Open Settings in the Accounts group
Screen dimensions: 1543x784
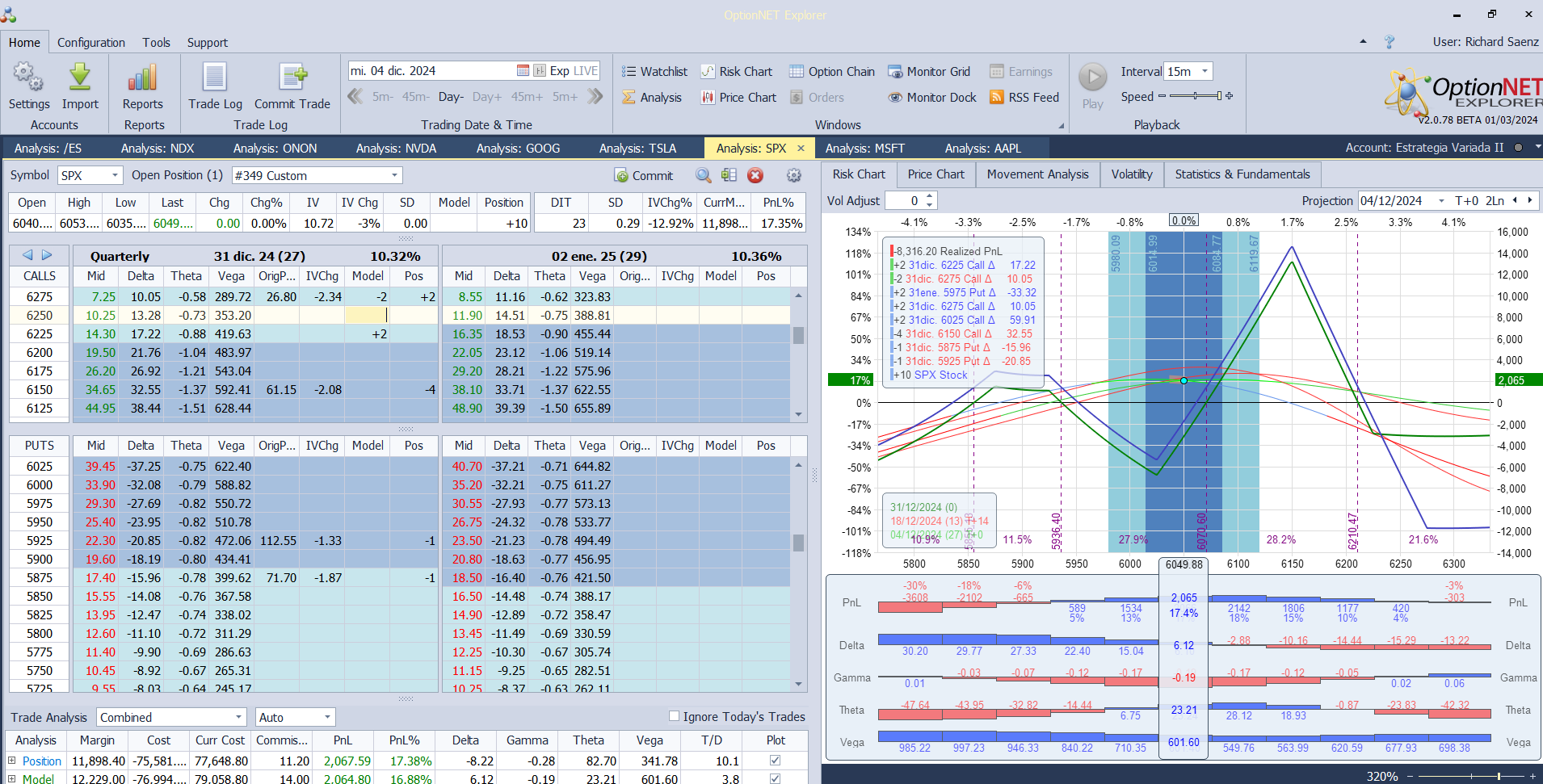29,86
